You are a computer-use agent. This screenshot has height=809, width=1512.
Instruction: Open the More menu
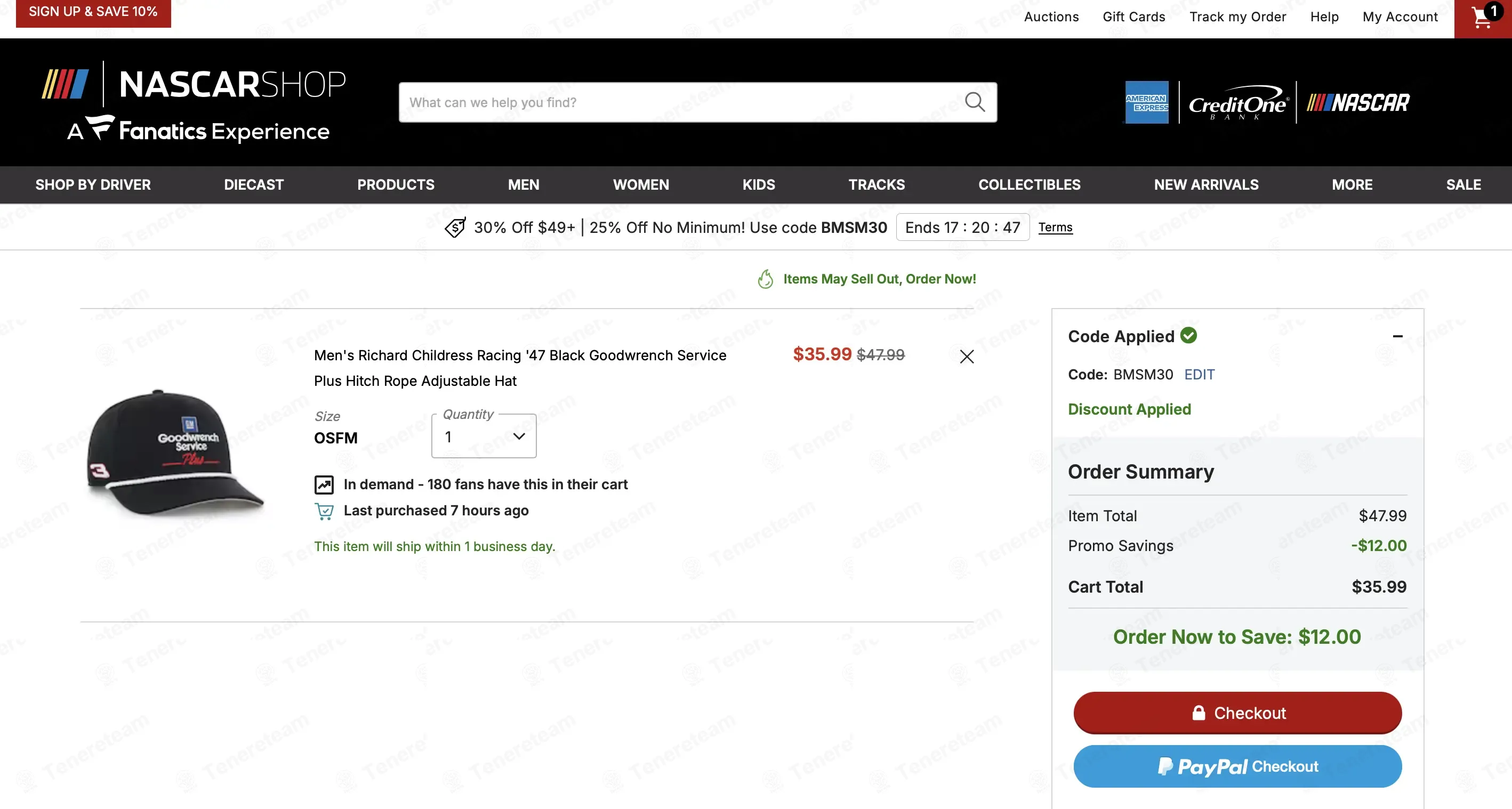(x=1352, y=185)
